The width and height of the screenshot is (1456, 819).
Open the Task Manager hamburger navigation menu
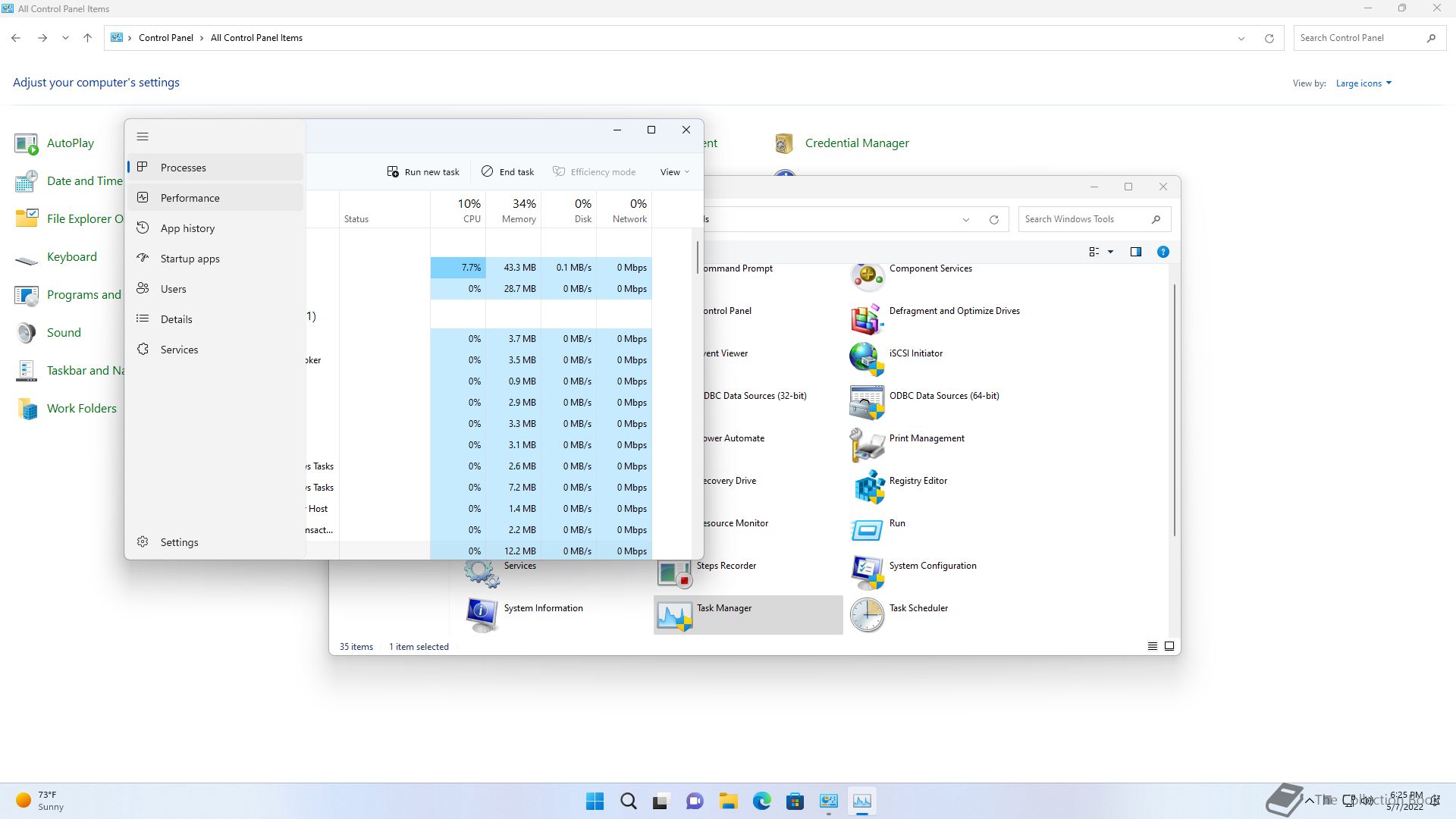coord(143,137)
